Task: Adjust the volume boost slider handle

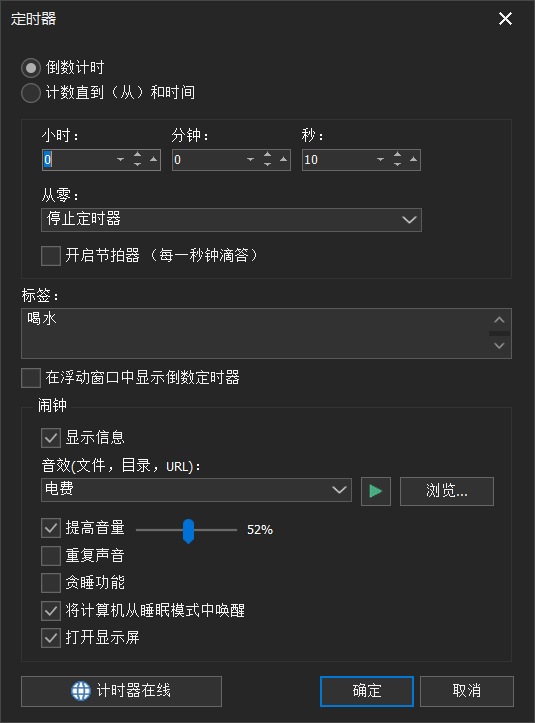Action: [x=188, y=531]
